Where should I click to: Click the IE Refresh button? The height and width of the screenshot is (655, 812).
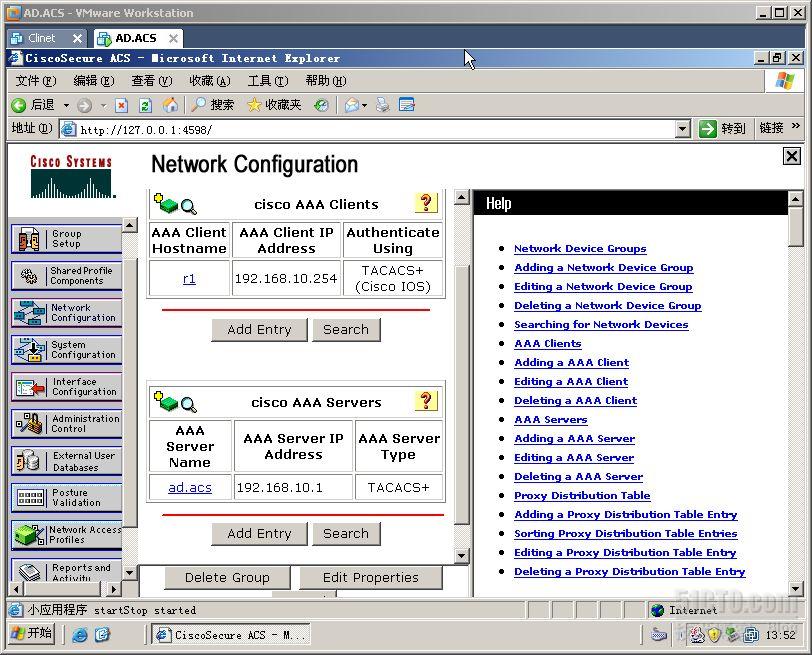point(146,106)
